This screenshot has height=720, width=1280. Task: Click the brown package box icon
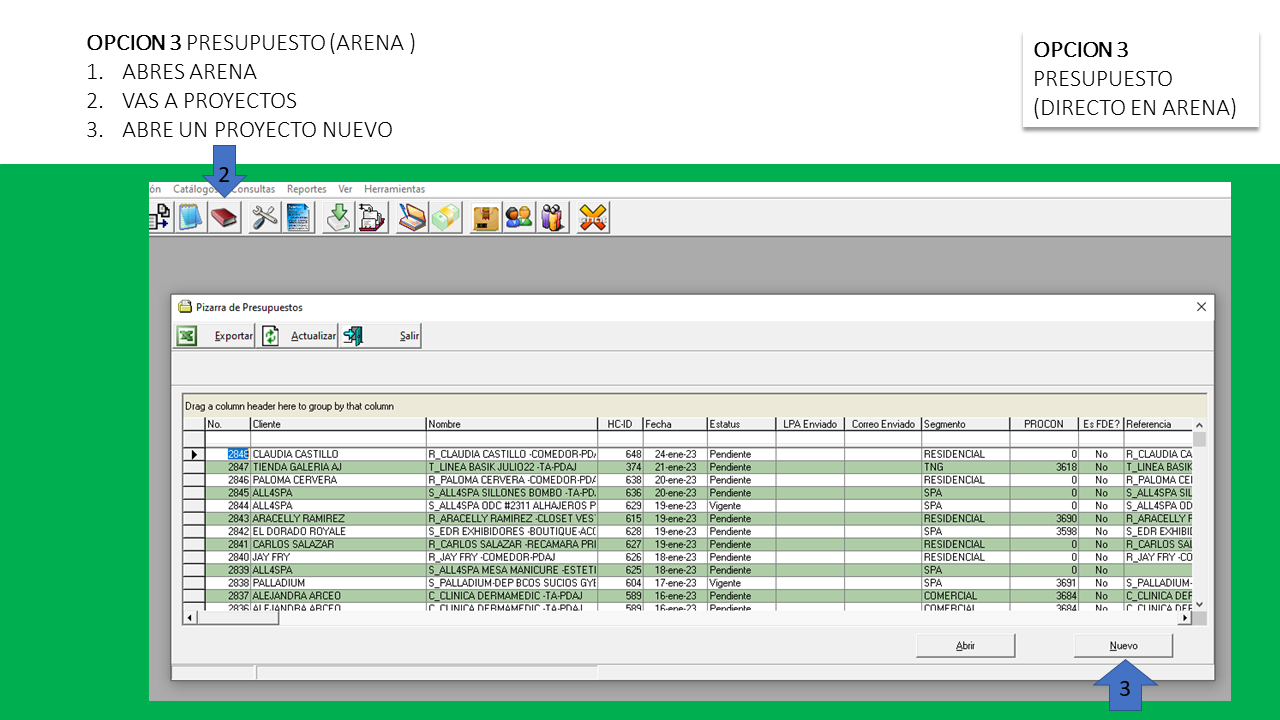click(486, 217)
